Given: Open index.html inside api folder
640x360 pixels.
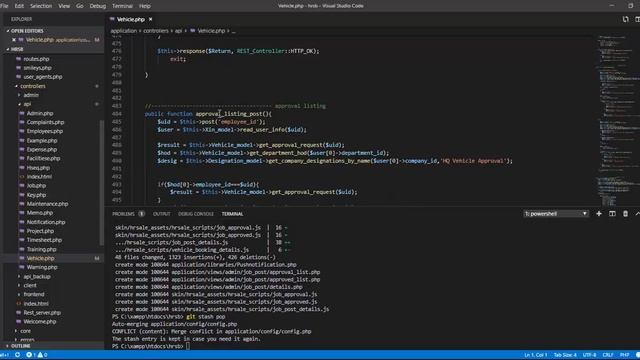Looking at the screenshot, I should click(39, 177).
